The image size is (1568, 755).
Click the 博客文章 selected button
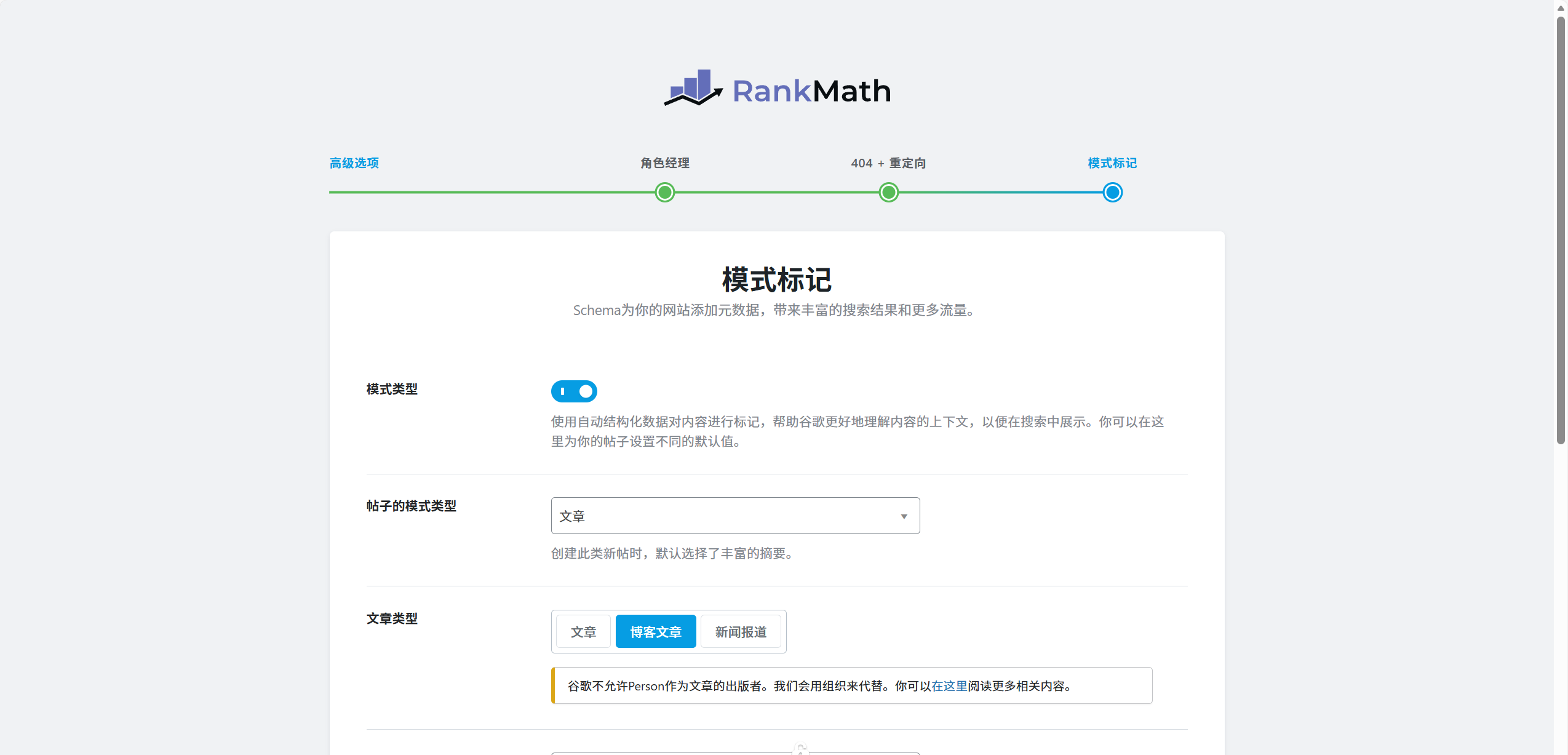click(x=655, y=631)
